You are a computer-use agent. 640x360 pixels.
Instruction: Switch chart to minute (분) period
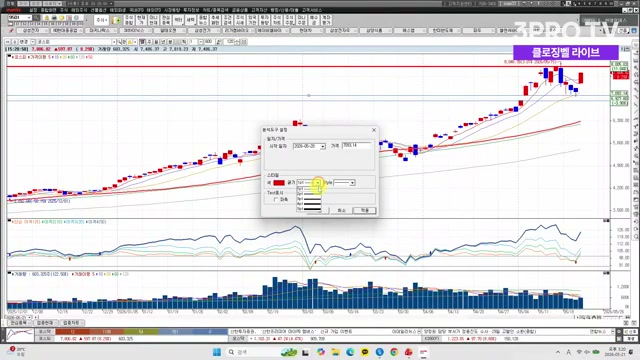tap(170, 42)
